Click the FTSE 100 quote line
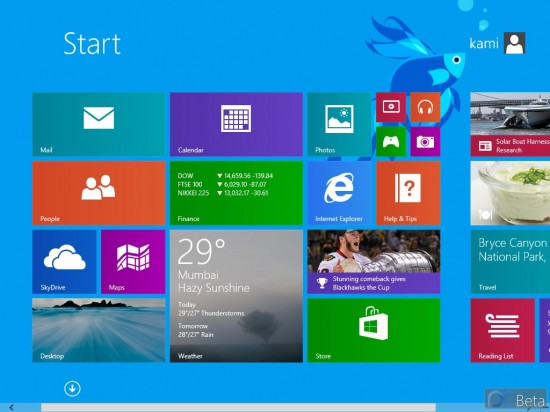The height and width of the screenshot is (412, 550). click(222, 184)
